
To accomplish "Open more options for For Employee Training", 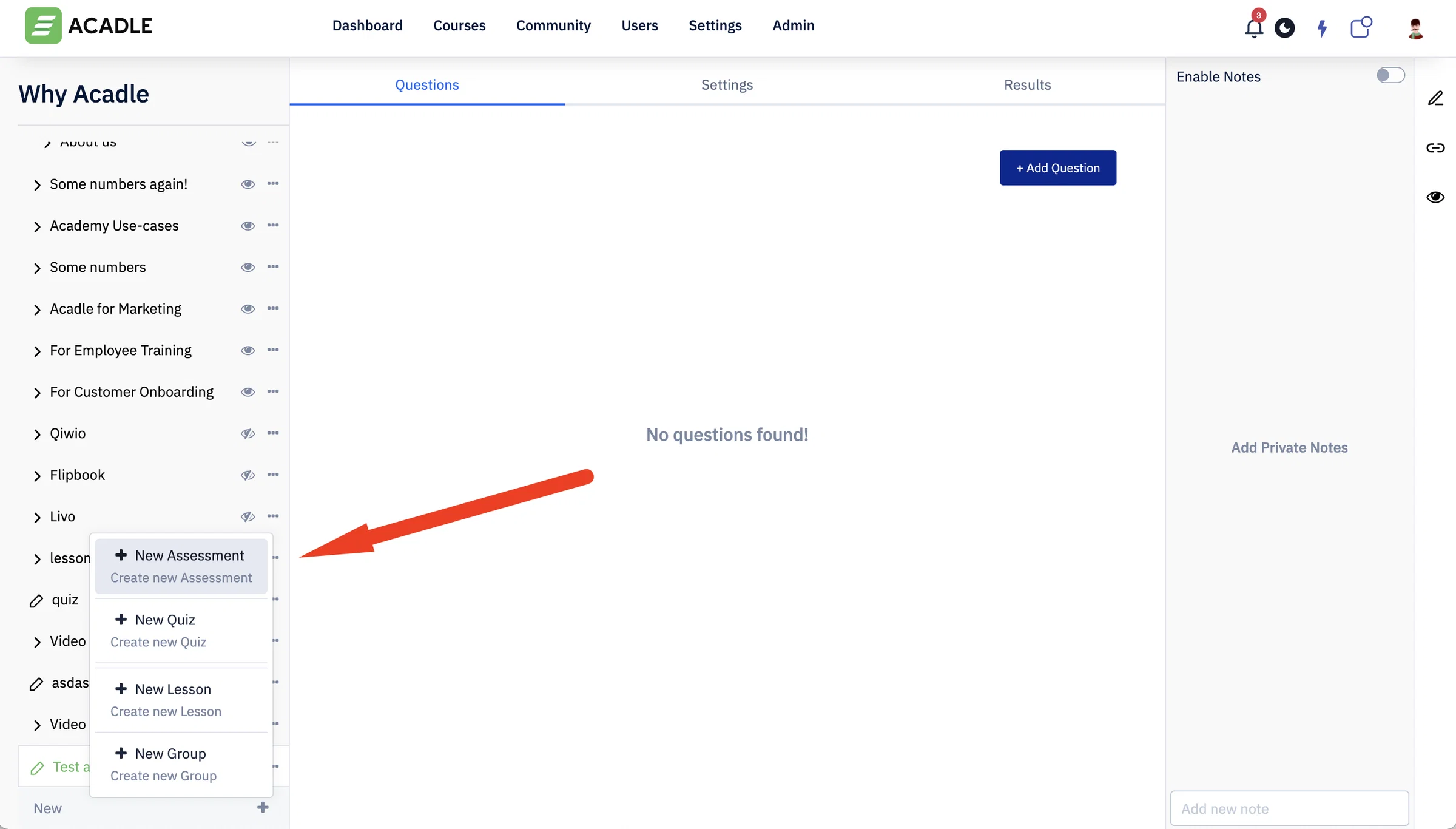I will coord(273,350).
